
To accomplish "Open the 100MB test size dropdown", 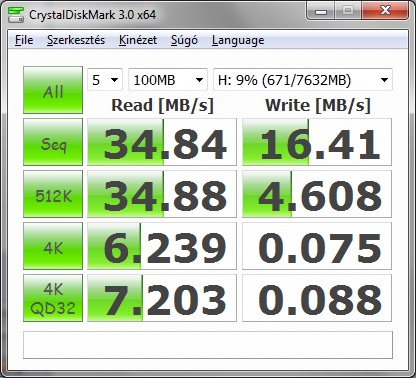I will point(168,80).
